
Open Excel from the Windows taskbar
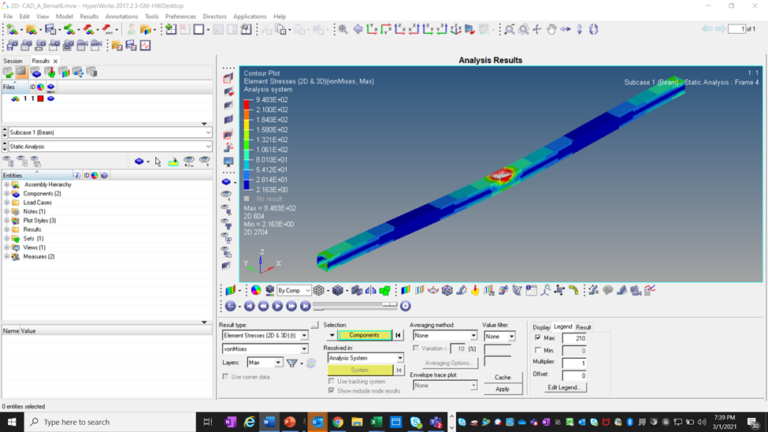pyautogui.click(x=376, y=422)
